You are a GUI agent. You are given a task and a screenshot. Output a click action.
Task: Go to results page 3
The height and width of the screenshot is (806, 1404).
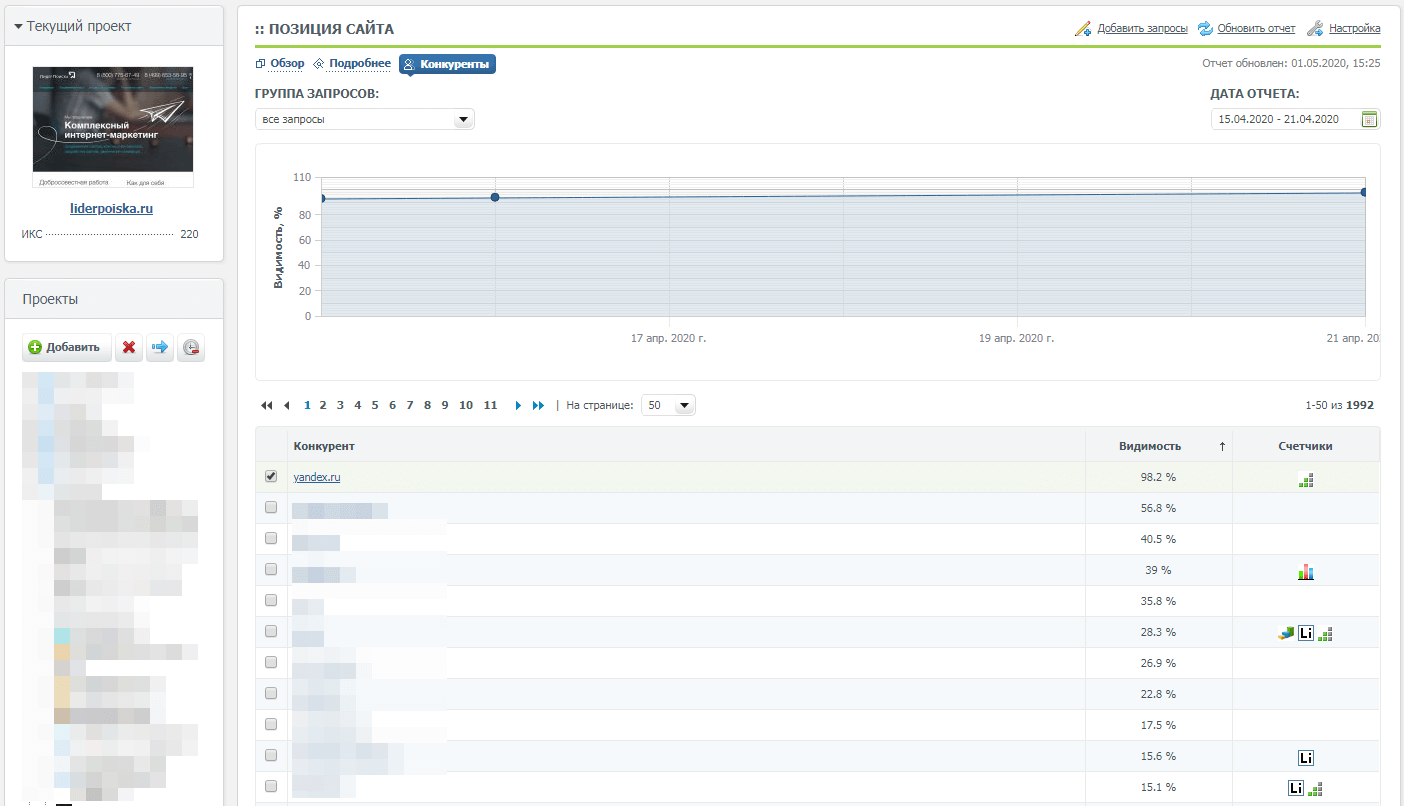(340, 406)
